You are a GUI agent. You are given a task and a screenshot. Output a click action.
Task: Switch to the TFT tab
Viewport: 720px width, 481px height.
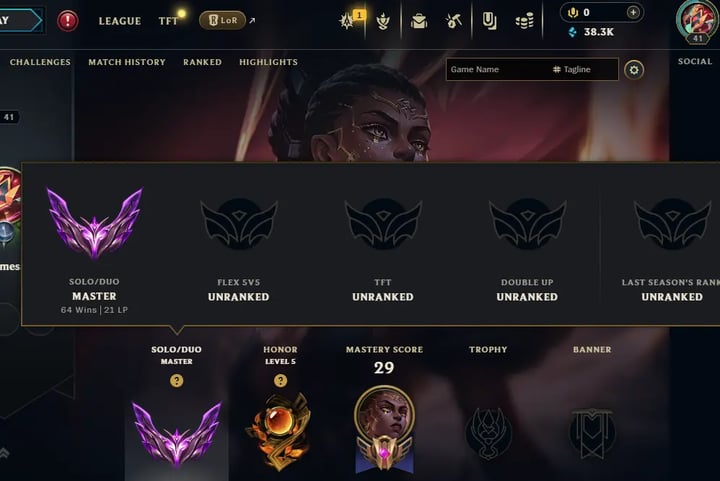(168, 21)
